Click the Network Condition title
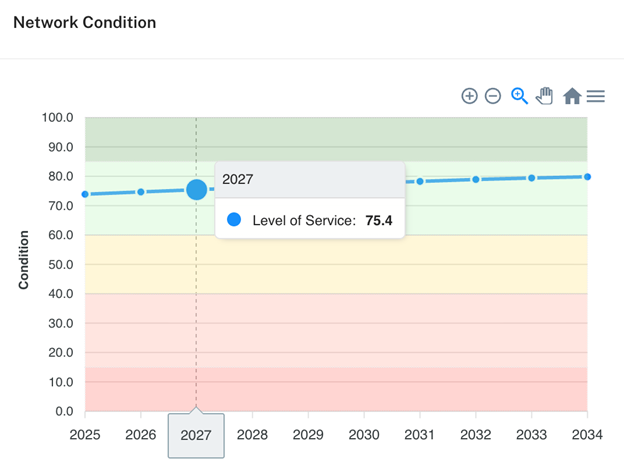This screenshot has width=624, height=469. pyautogui.click(x=84, y=22)
